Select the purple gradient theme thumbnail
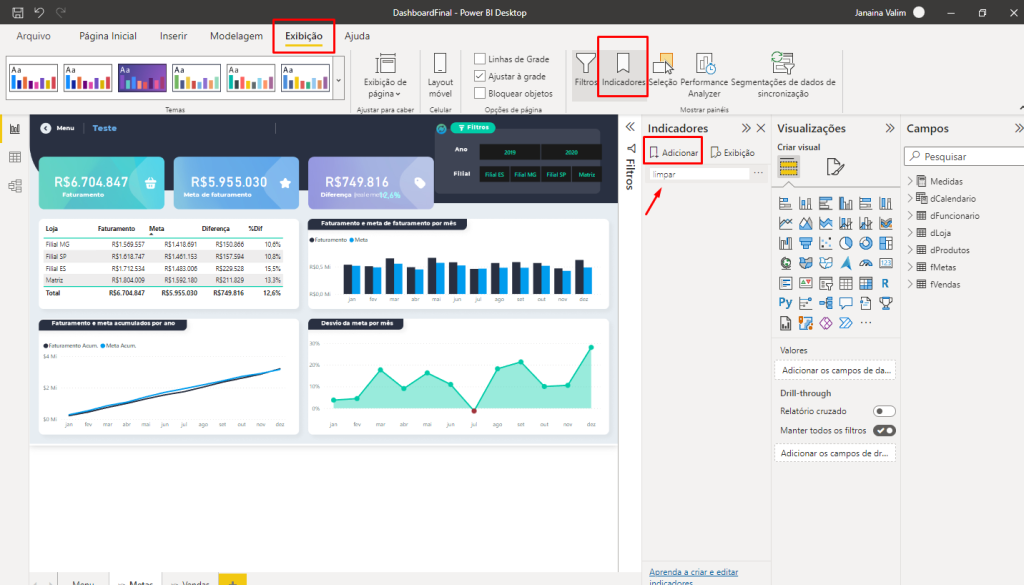The width and height of the screenshot is (1024, 585). coord(142,78)
